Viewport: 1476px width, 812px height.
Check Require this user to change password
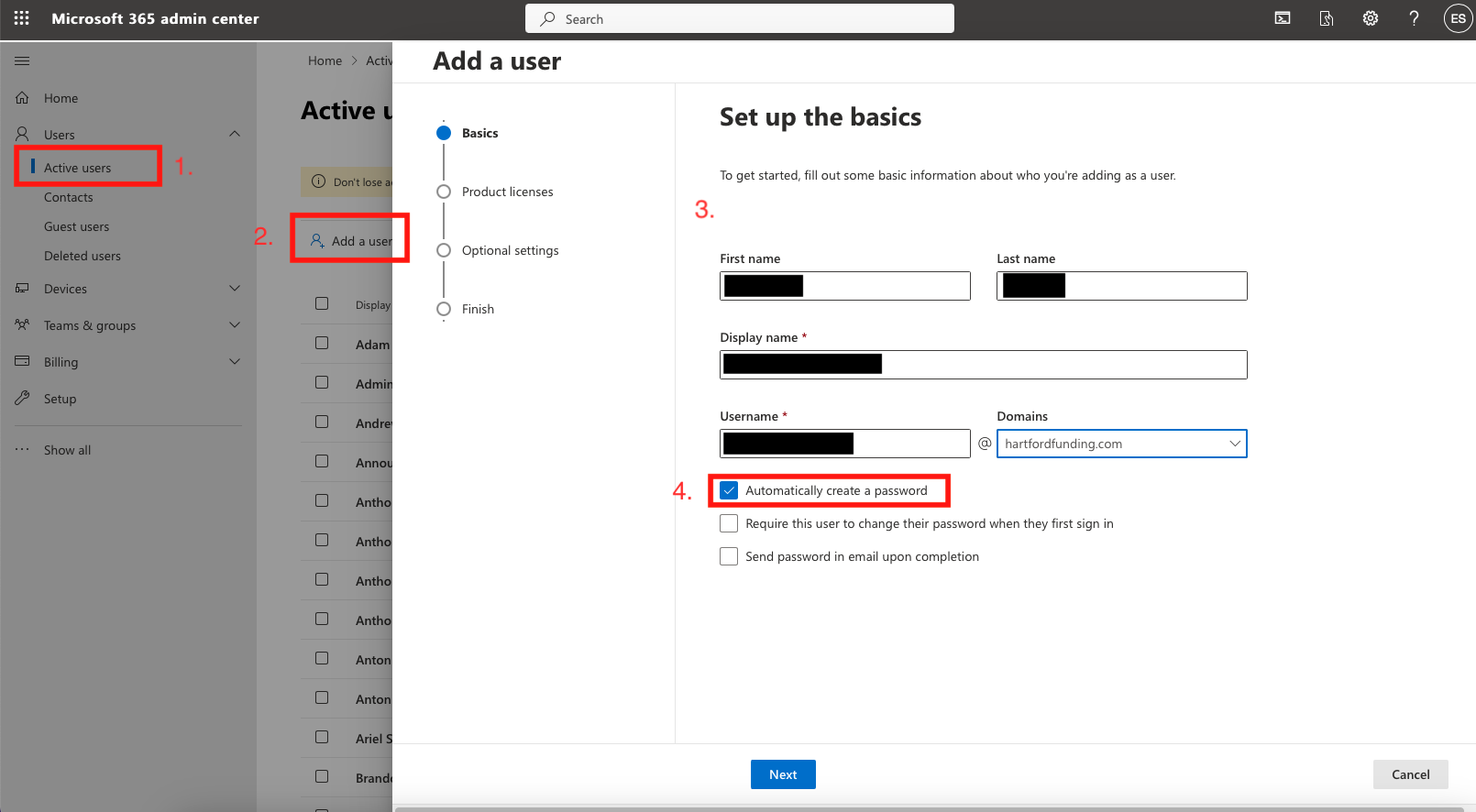coord(729,523)
